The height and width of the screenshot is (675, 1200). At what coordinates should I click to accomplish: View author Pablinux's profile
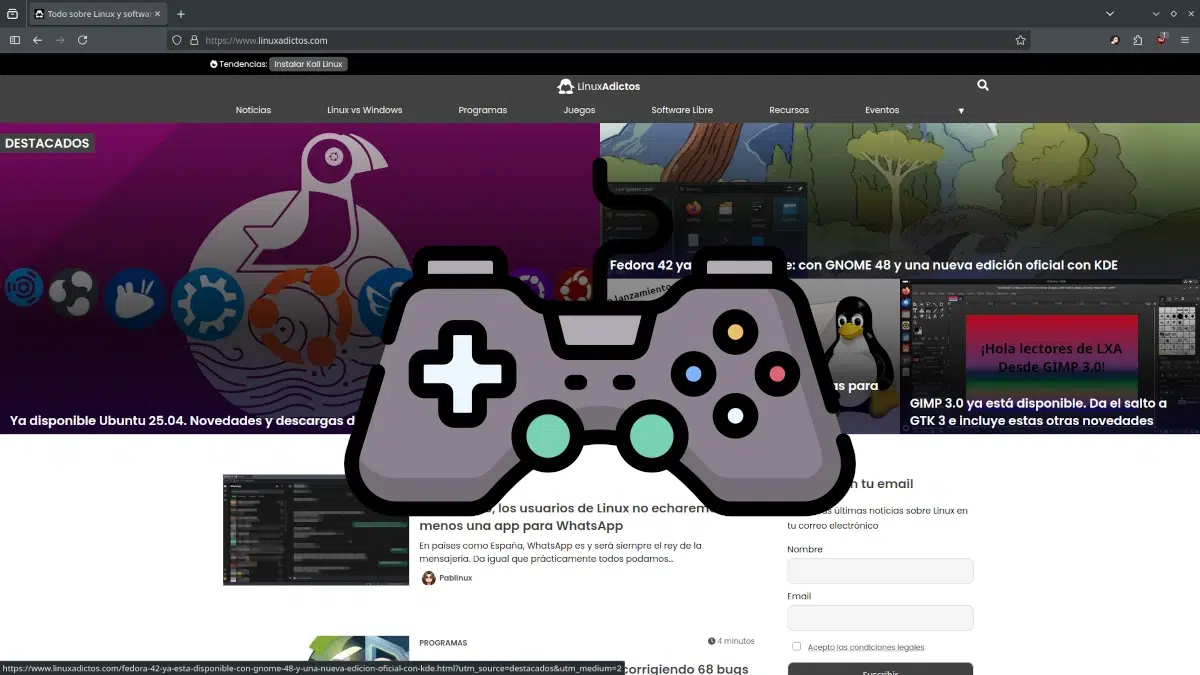pos(455,578)
